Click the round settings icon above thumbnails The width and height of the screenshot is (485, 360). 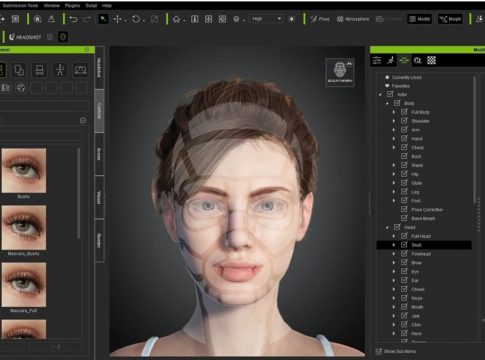coord(83,120)
